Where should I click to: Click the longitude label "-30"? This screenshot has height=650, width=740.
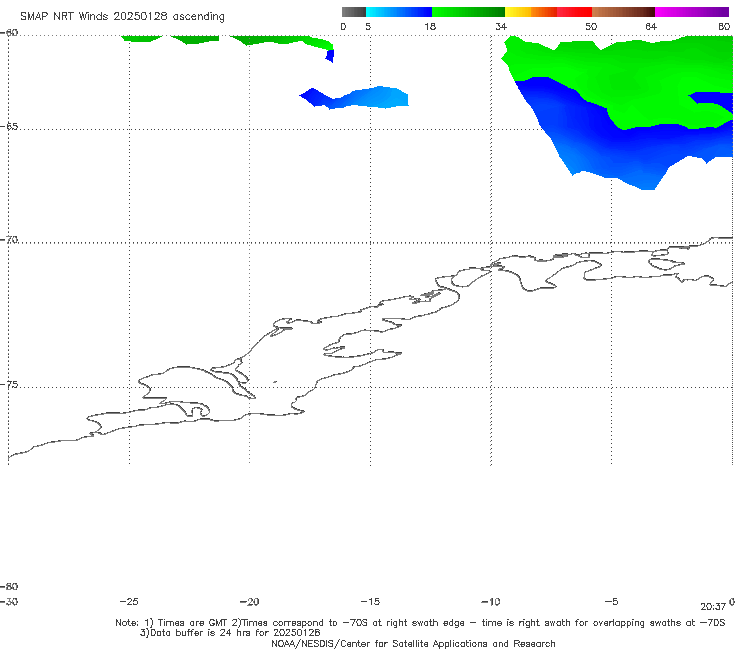click(9, 602)
